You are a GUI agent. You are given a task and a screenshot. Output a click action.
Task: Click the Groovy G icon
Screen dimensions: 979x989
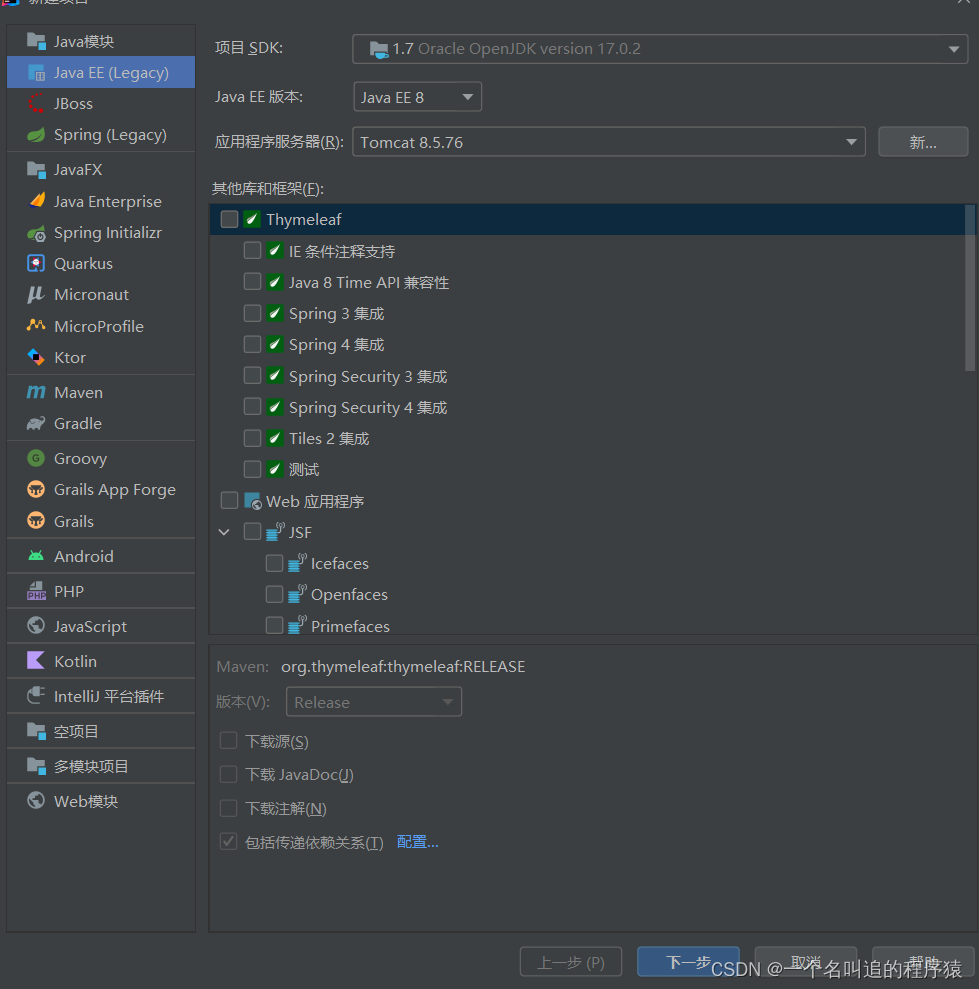pyautogui.click(x=36, y=459)
